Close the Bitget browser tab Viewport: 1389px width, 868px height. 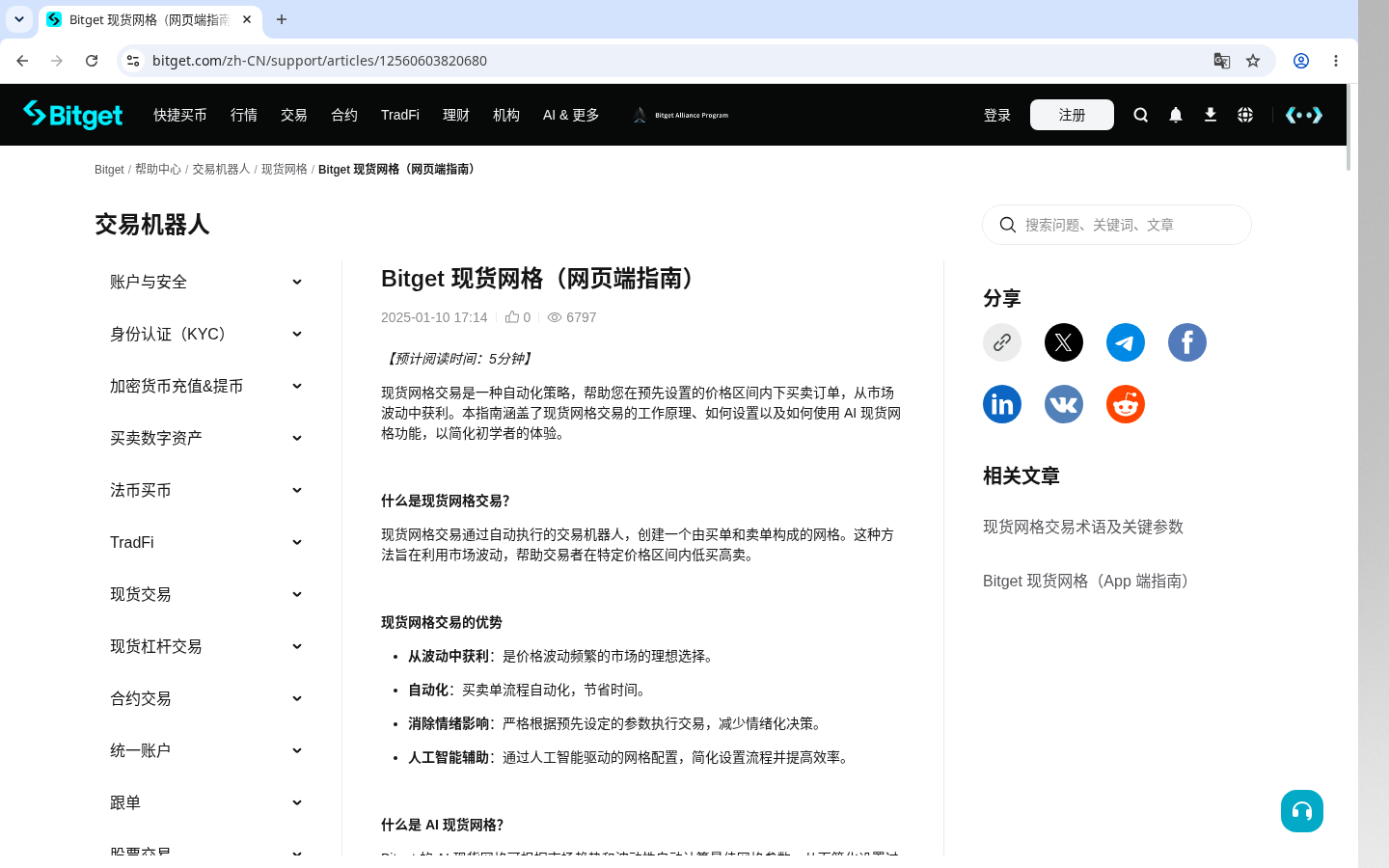(x=247, y=19)
